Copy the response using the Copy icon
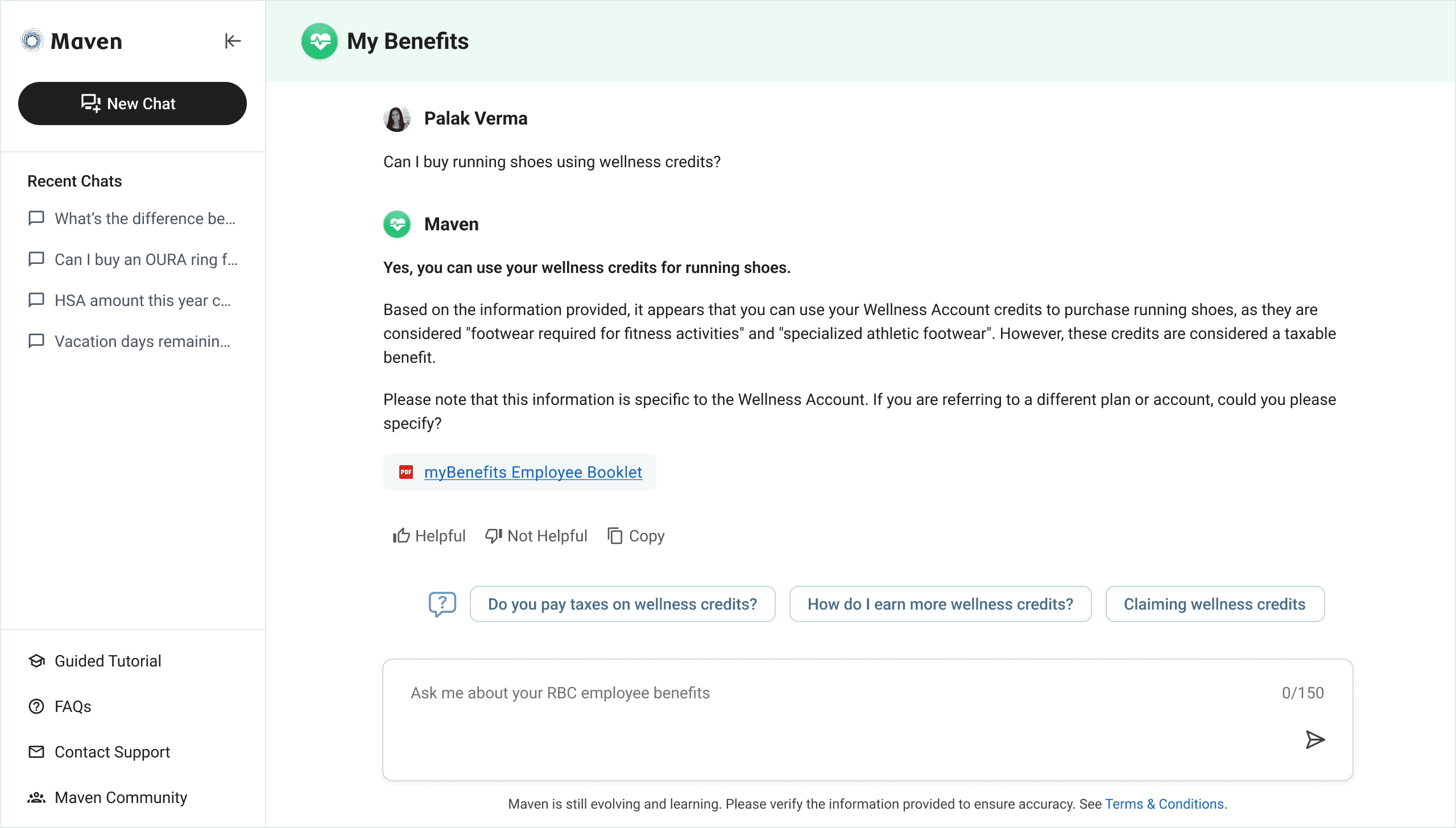 coord(615,536)
